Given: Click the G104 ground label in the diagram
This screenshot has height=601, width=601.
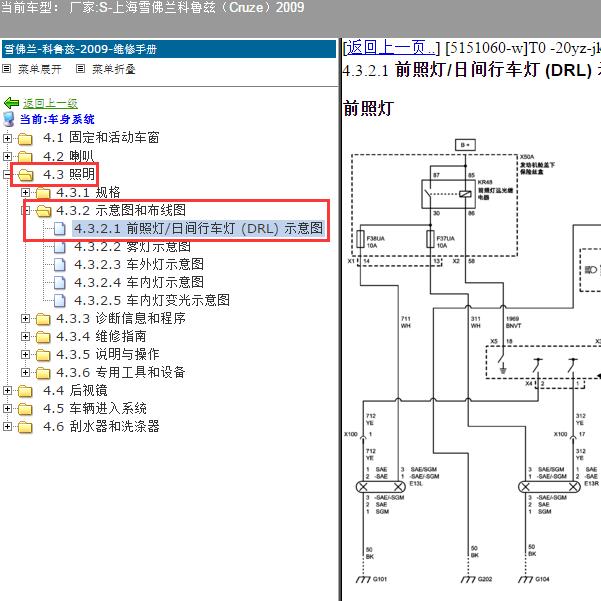Looking at the screenshot, I should [542, 579].
